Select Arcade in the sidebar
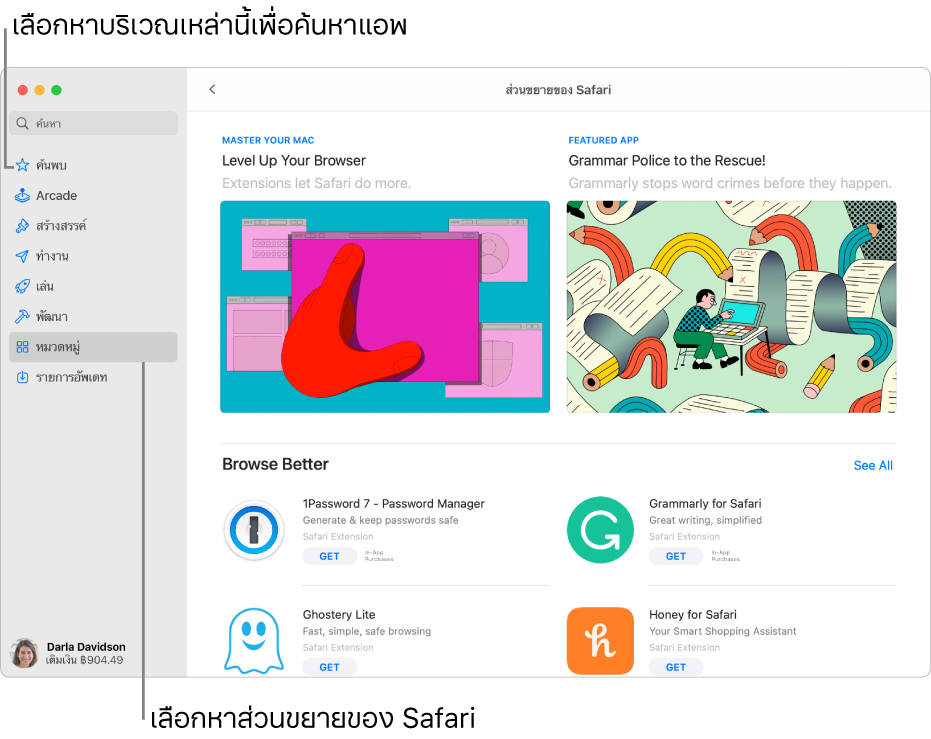Image resolution: width=931 pixels, height=739 pixels. tap(94, 195)
